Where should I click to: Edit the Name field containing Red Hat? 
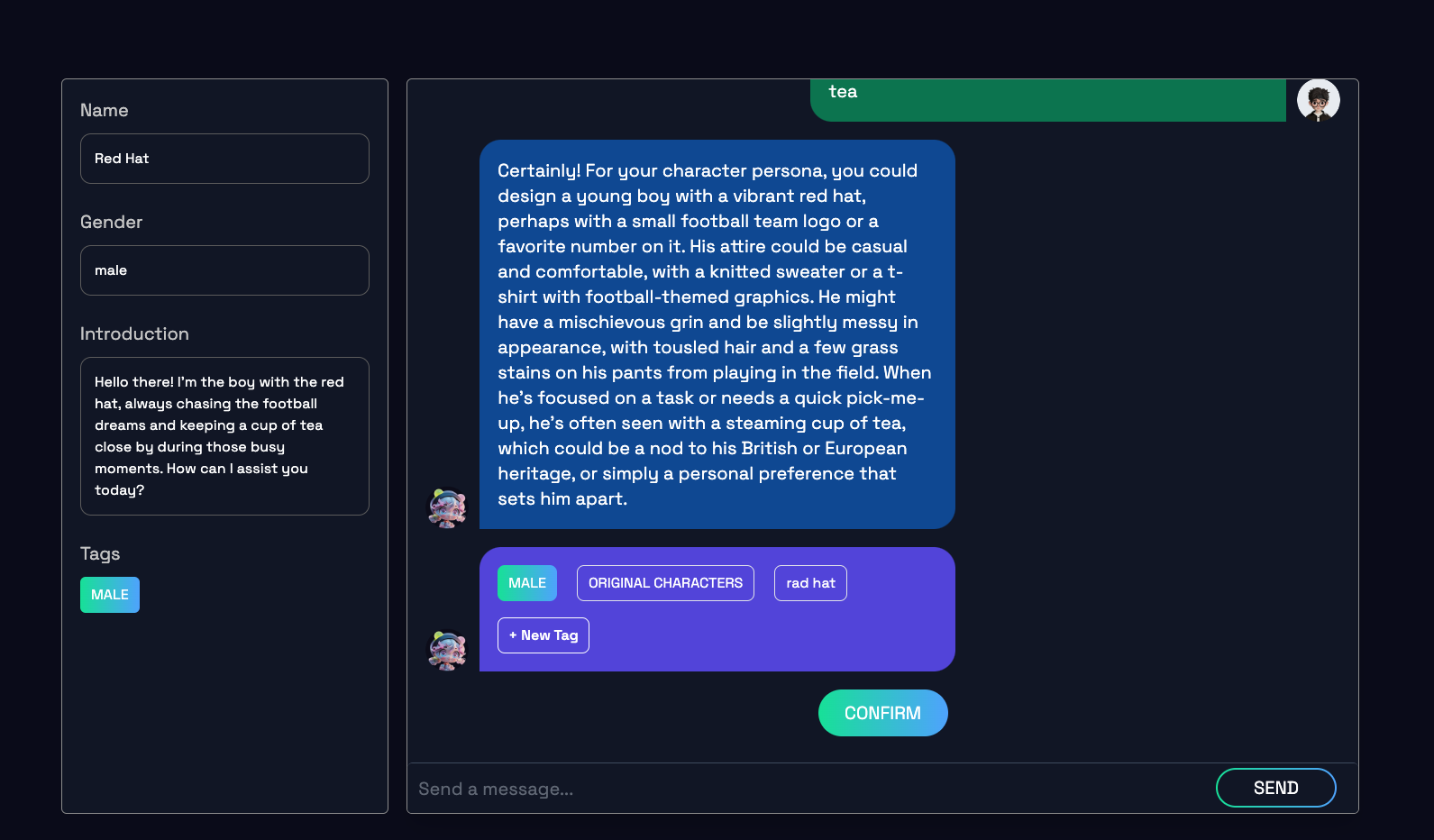224,159
